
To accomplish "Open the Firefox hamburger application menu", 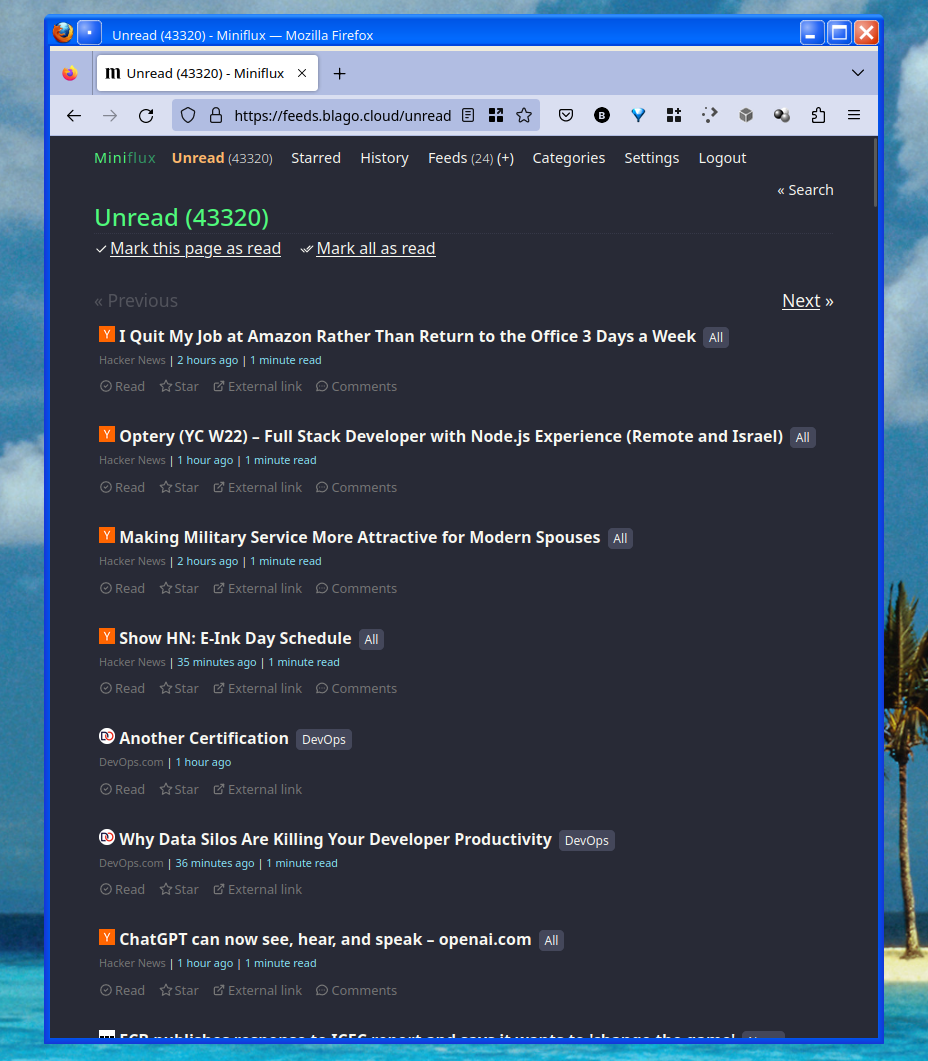I will click(854, 116).
